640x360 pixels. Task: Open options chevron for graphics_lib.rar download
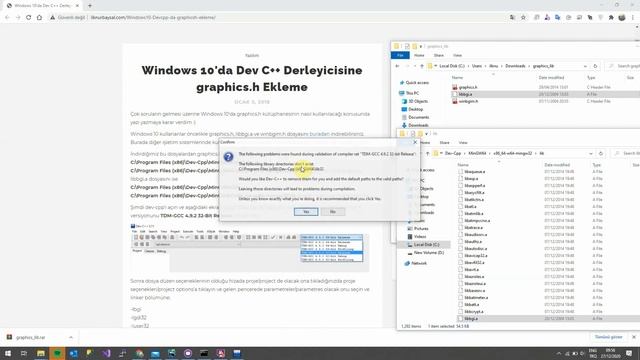(71, 337)
